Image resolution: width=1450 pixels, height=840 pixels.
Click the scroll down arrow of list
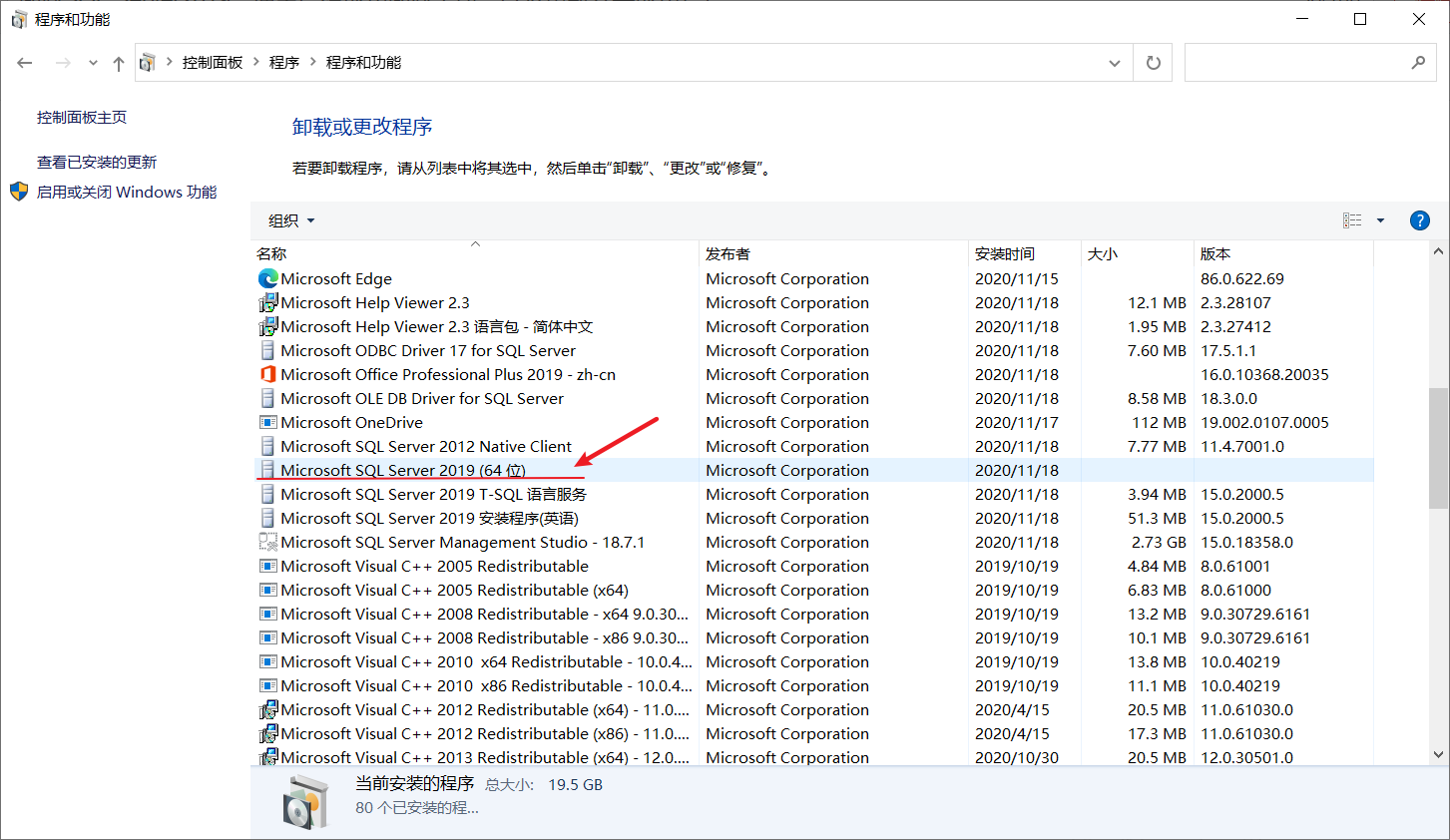1438,755
